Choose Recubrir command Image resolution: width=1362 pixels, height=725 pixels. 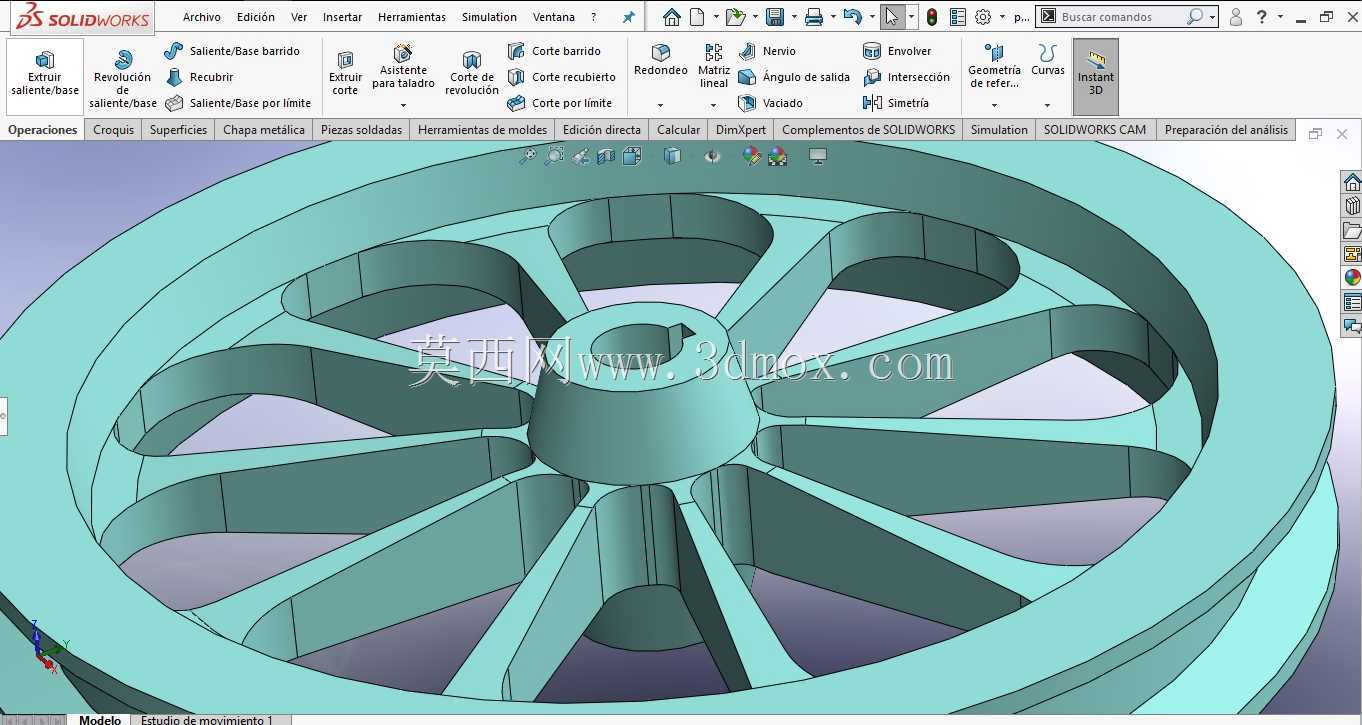coord(200,77)
